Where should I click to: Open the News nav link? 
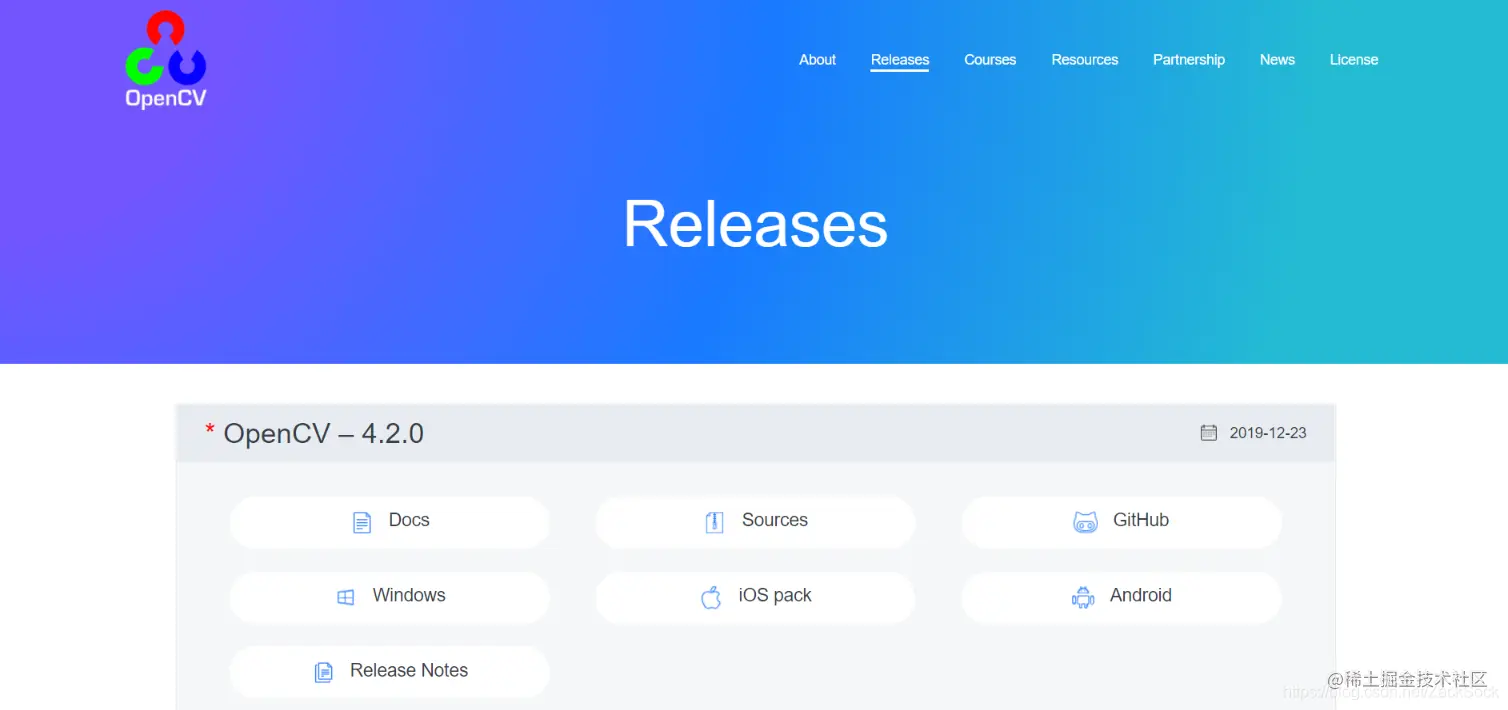[1277, 60]
